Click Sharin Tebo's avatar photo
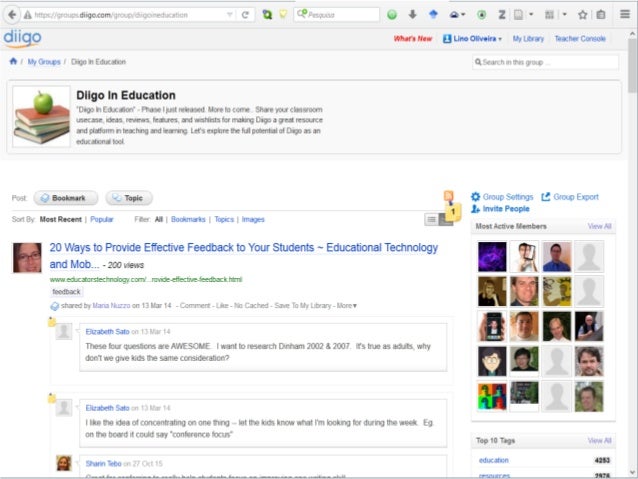 [x=64, y=463]
